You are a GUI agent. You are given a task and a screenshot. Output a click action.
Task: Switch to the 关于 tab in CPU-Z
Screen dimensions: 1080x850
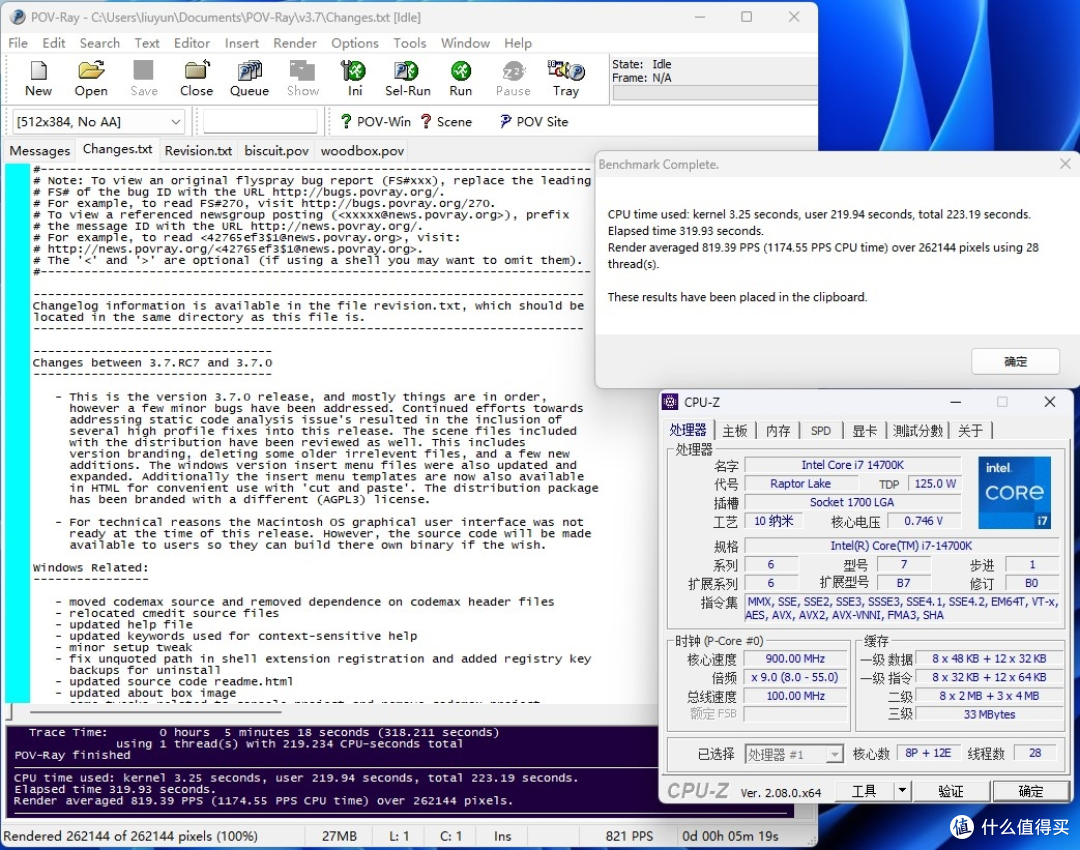click(970, 431)
